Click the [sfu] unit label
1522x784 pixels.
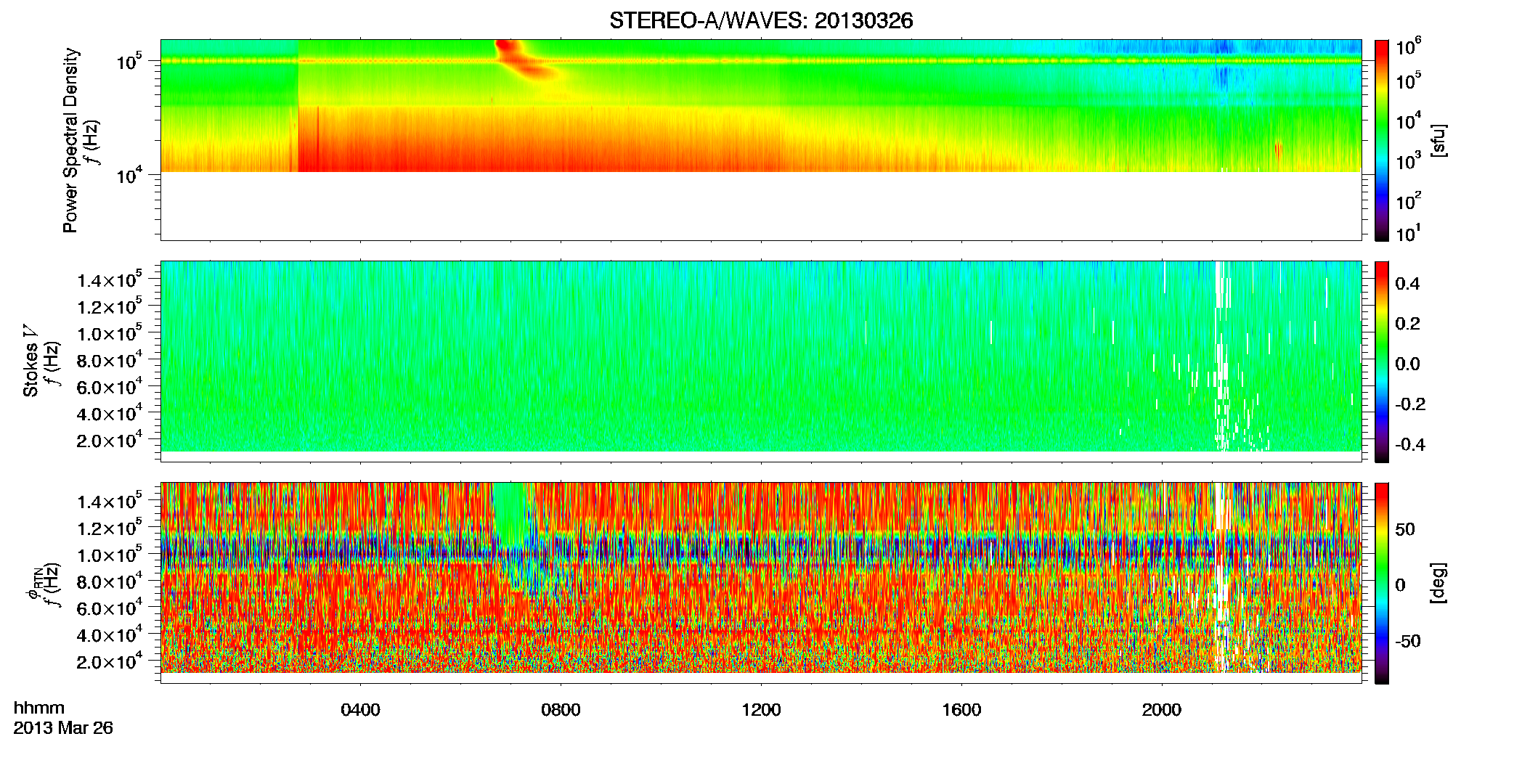[x=1439, y=140]
